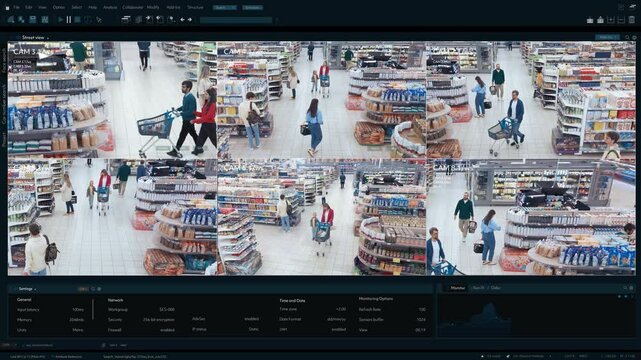The width and height of the screenshot is (641, 360).
Task: Click the save disk icon in toolbar
Action: point(33,19)
